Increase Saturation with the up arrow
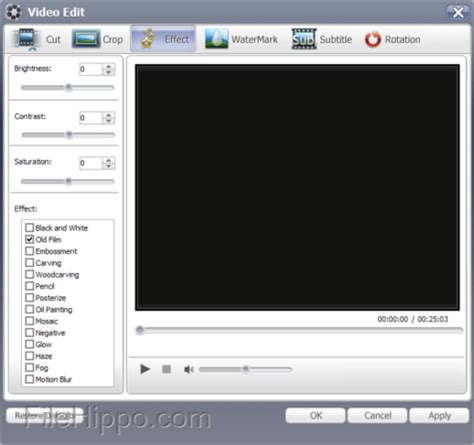474x445 pixels. click(x=109, y=160)
